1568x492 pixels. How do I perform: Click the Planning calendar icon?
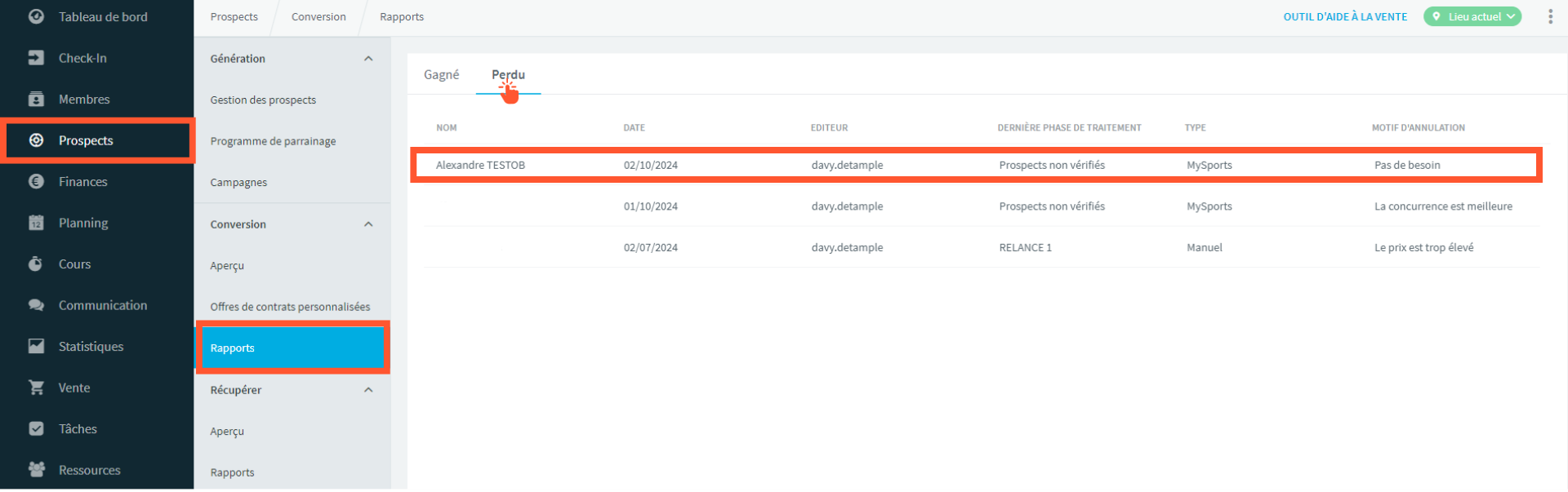36,223
